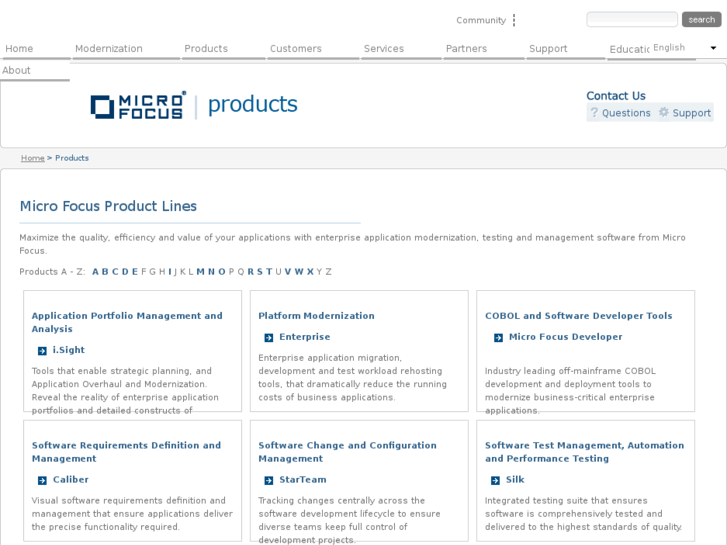Jump to products starting with E
The image size is (727, 545).
(x=135, y=272)
